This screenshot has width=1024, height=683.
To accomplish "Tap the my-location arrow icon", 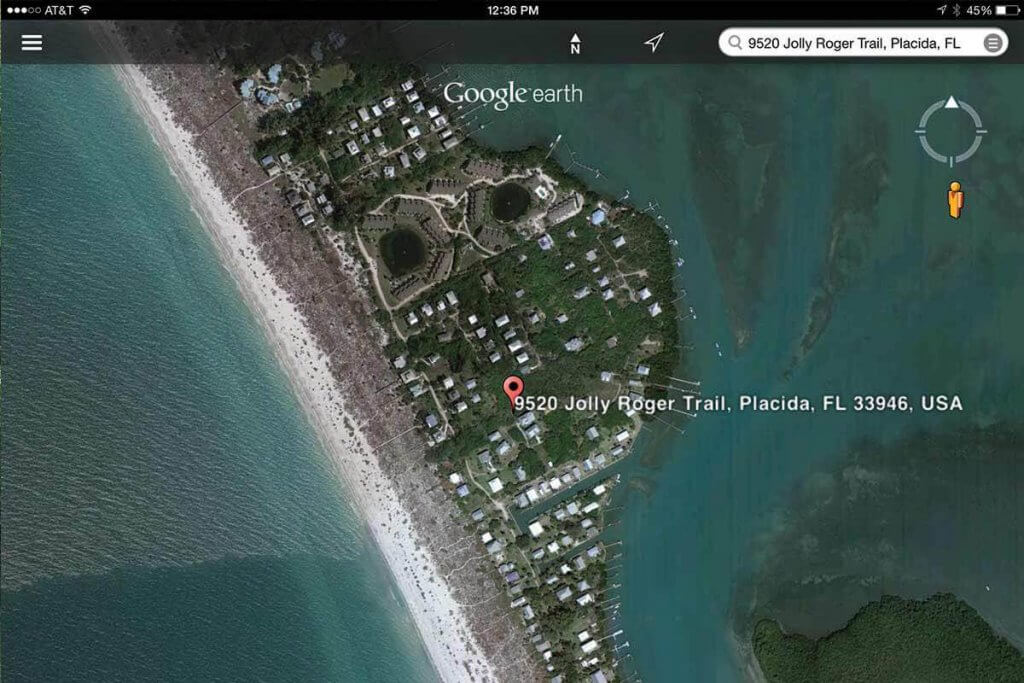I will pyautogui.click(x=654, y=42).
